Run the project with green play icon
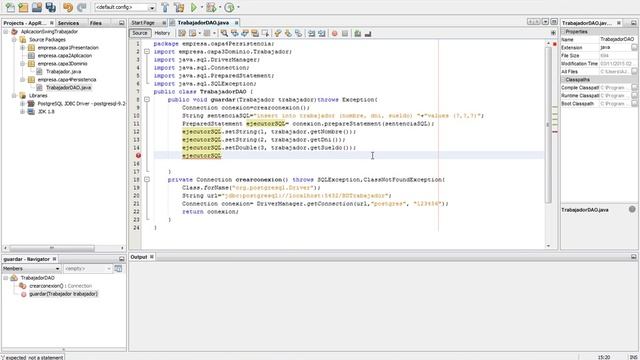This screenshot has height=360, width=640. tap(194, 7)
